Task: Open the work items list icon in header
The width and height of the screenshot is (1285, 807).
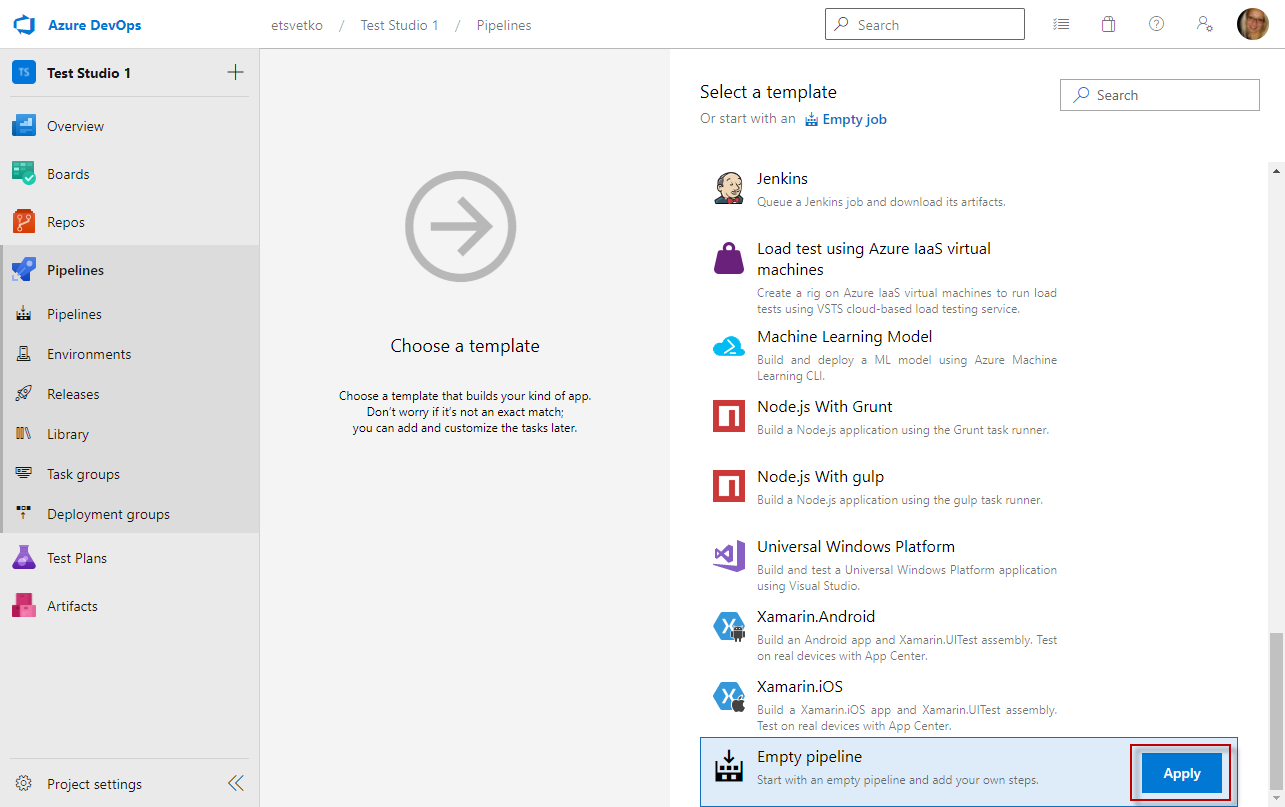Action: 1061,25
